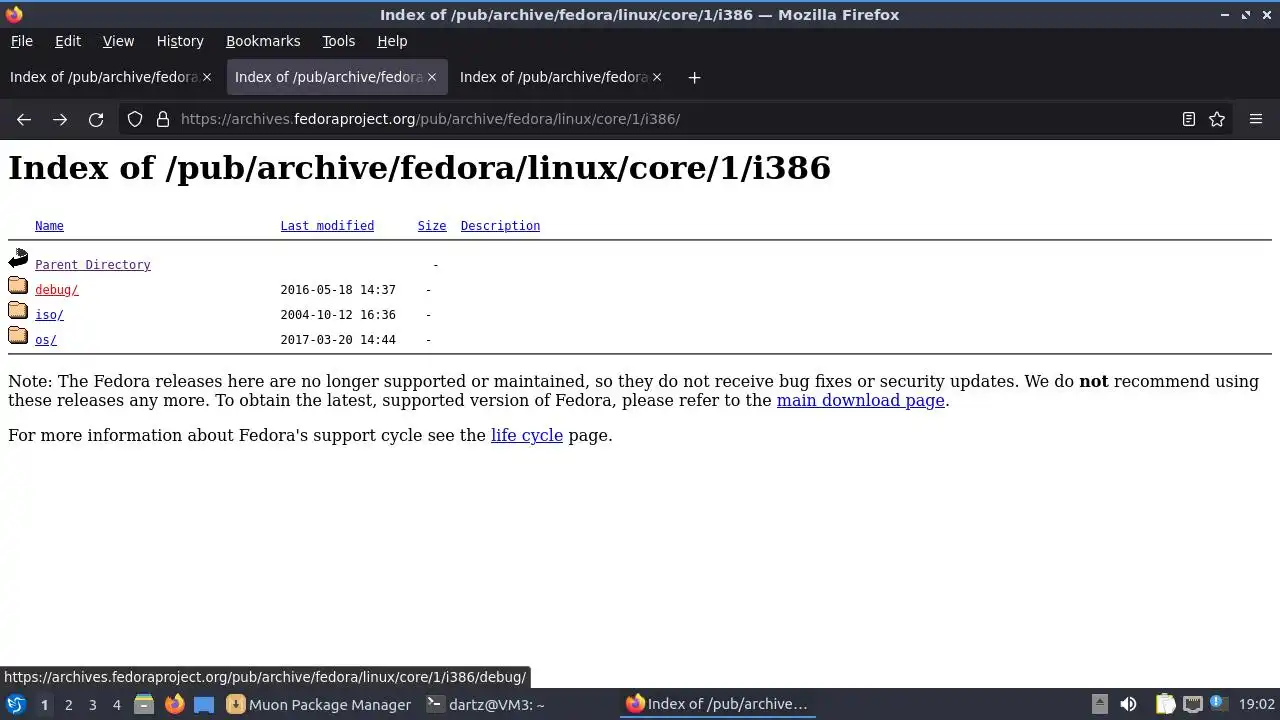This screenshot has width=1280, height=720.
Task: Click the taskbar clock showing 19:02
Action: point(1256,705)
